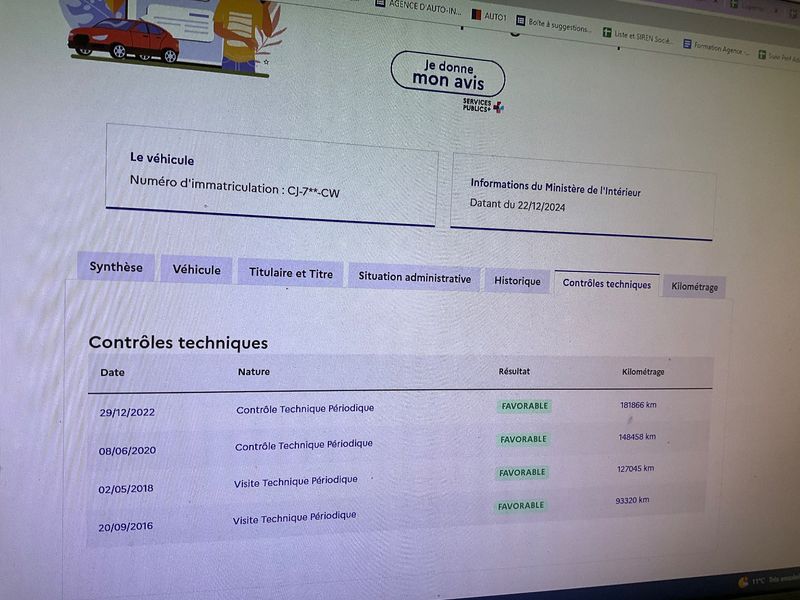Screen dimensions: 800x600
Task: Click the date 29/12/2022
Action: click(127, 412)
